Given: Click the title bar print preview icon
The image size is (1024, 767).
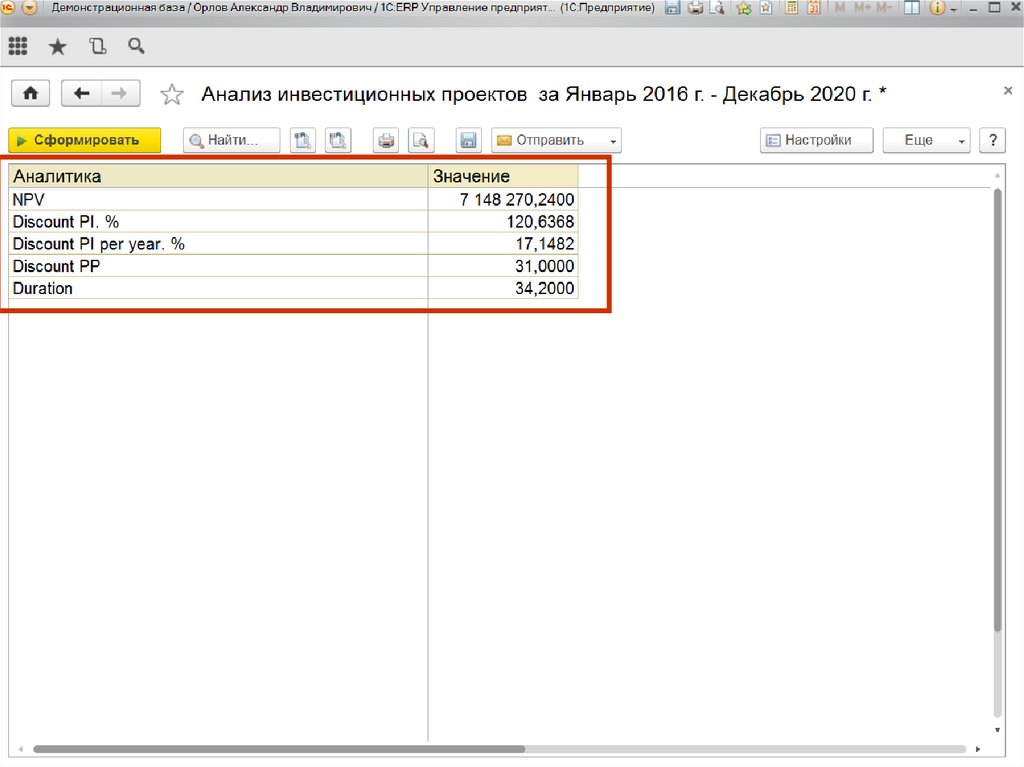Looking at the screenshot, I should (718, 8).
